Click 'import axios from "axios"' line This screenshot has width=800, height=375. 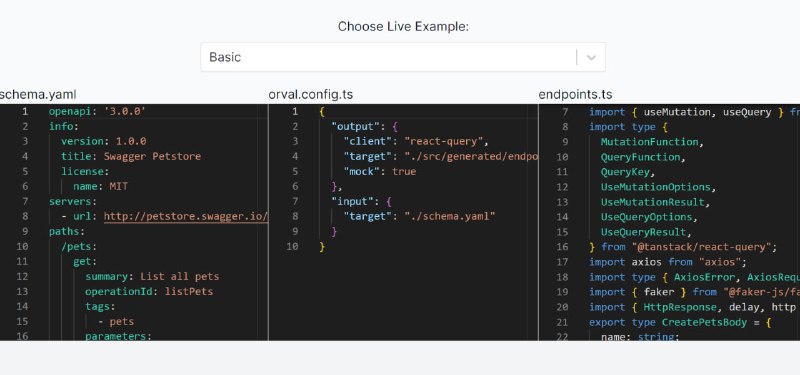tap(668, 262)
